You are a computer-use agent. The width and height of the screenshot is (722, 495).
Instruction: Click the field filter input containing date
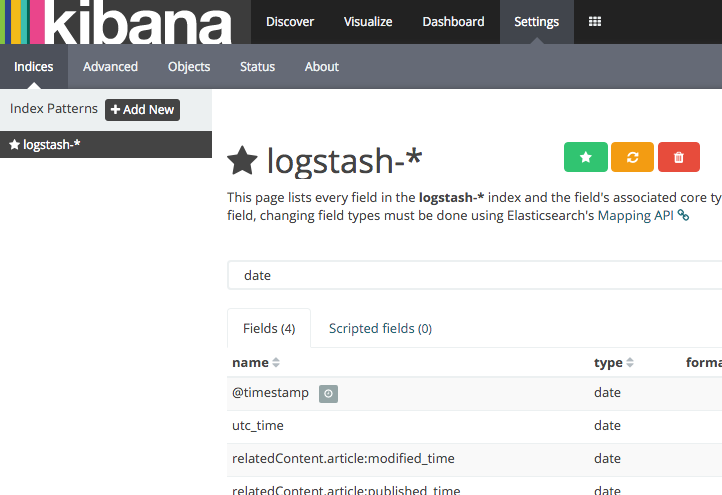pyautogui.click(x=474, y=275)
